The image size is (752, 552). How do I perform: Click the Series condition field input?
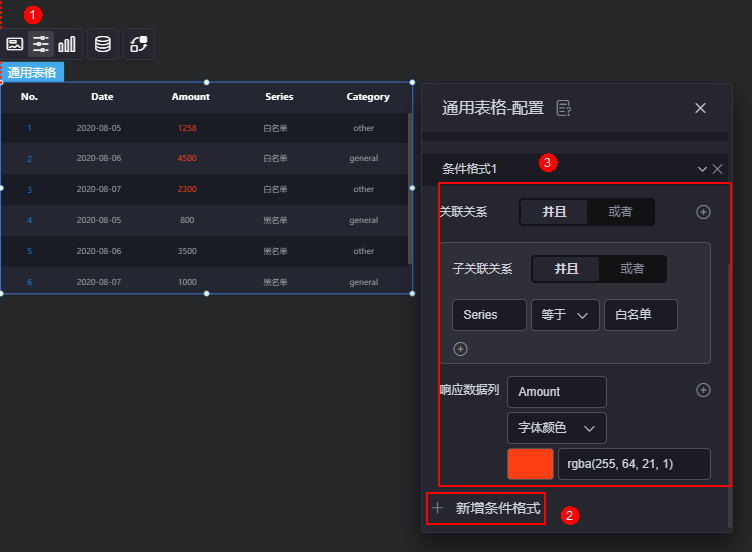489,315
